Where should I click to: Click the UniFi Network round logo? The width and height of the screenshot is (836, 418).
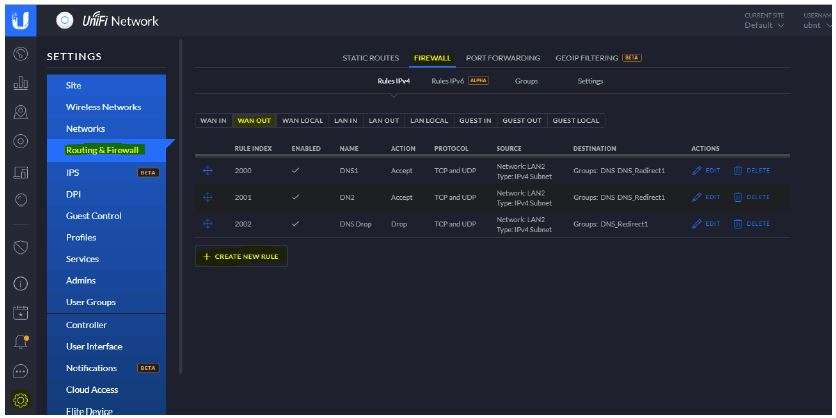point(65,21)
